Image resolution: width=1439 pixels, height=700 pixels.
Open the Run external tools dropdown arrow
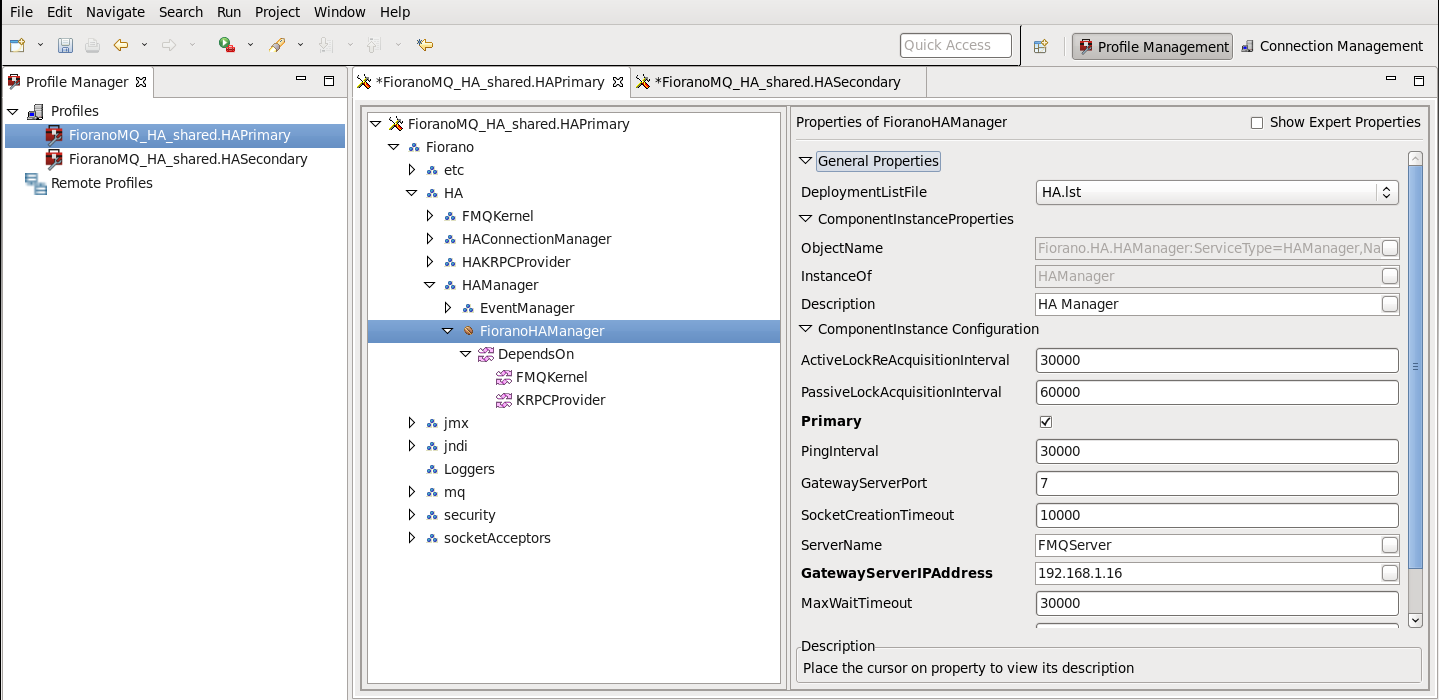[250, 45]
